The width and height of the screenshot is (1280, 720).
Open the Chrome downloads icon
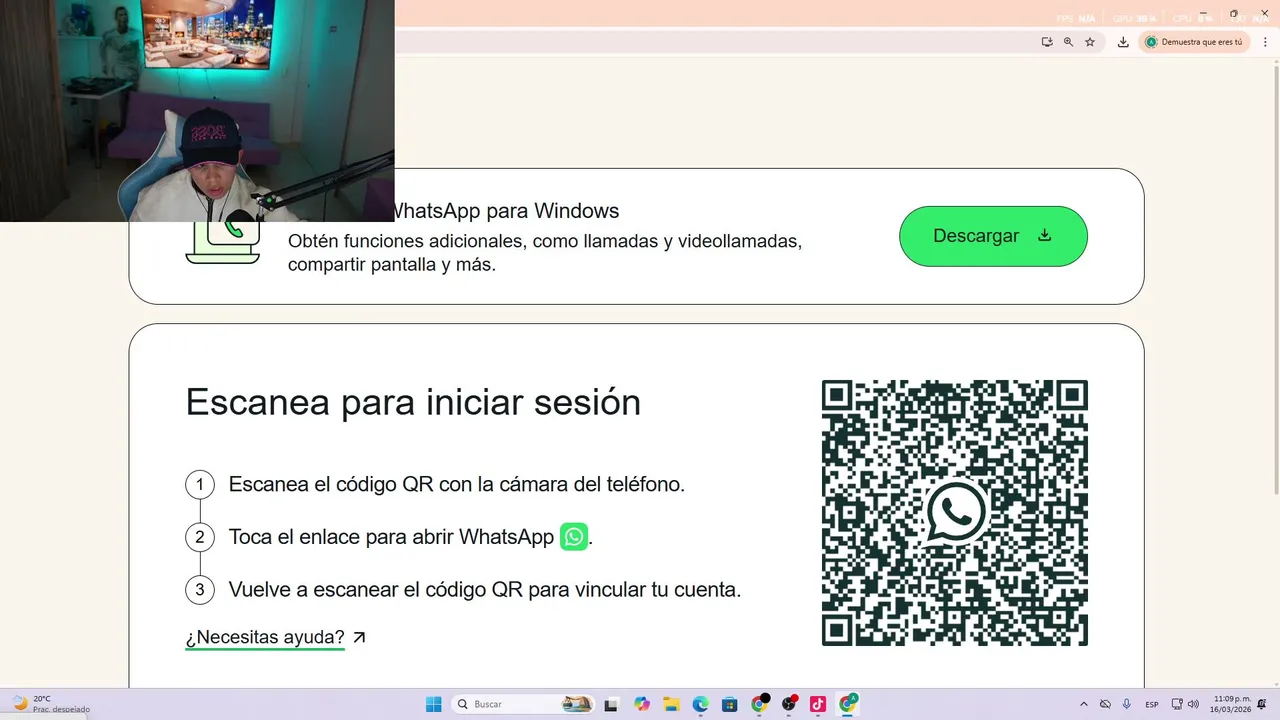coord(1123,42)
